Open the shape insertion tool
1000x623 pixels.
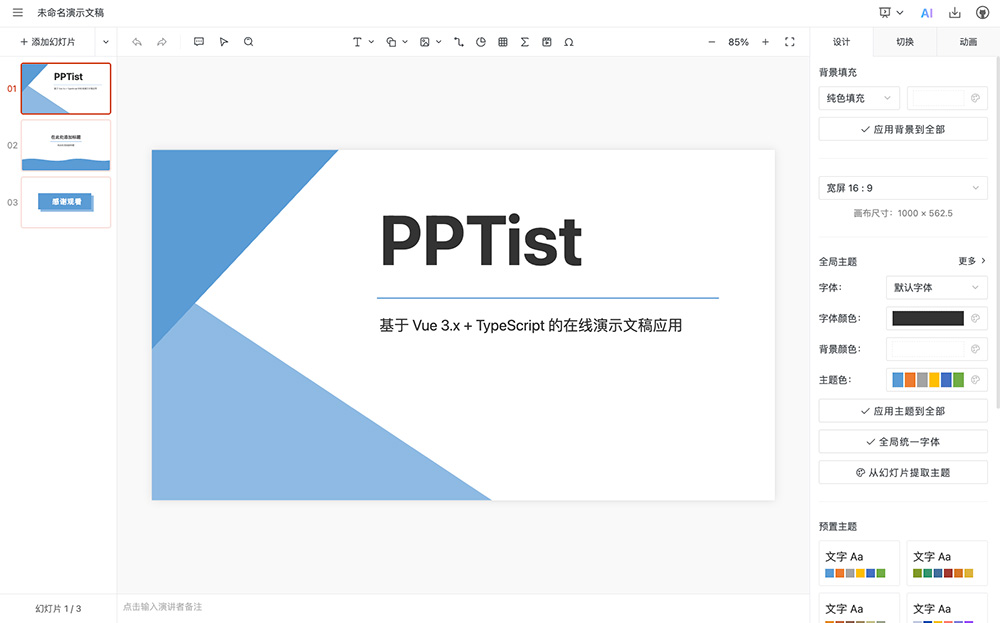tap(391, 41)
